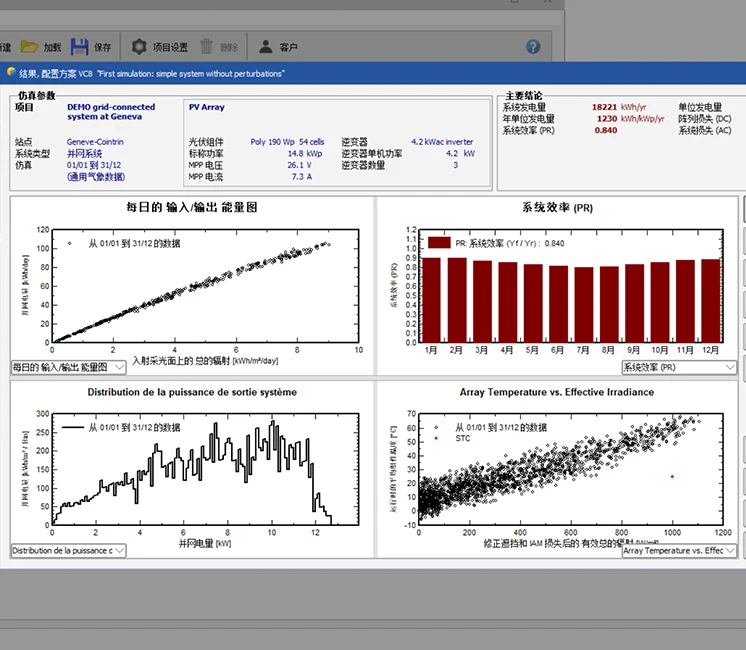This screenshot has height=650, width=746.
Task: Click the 加载 folder icon
Action: click(29, 47)
